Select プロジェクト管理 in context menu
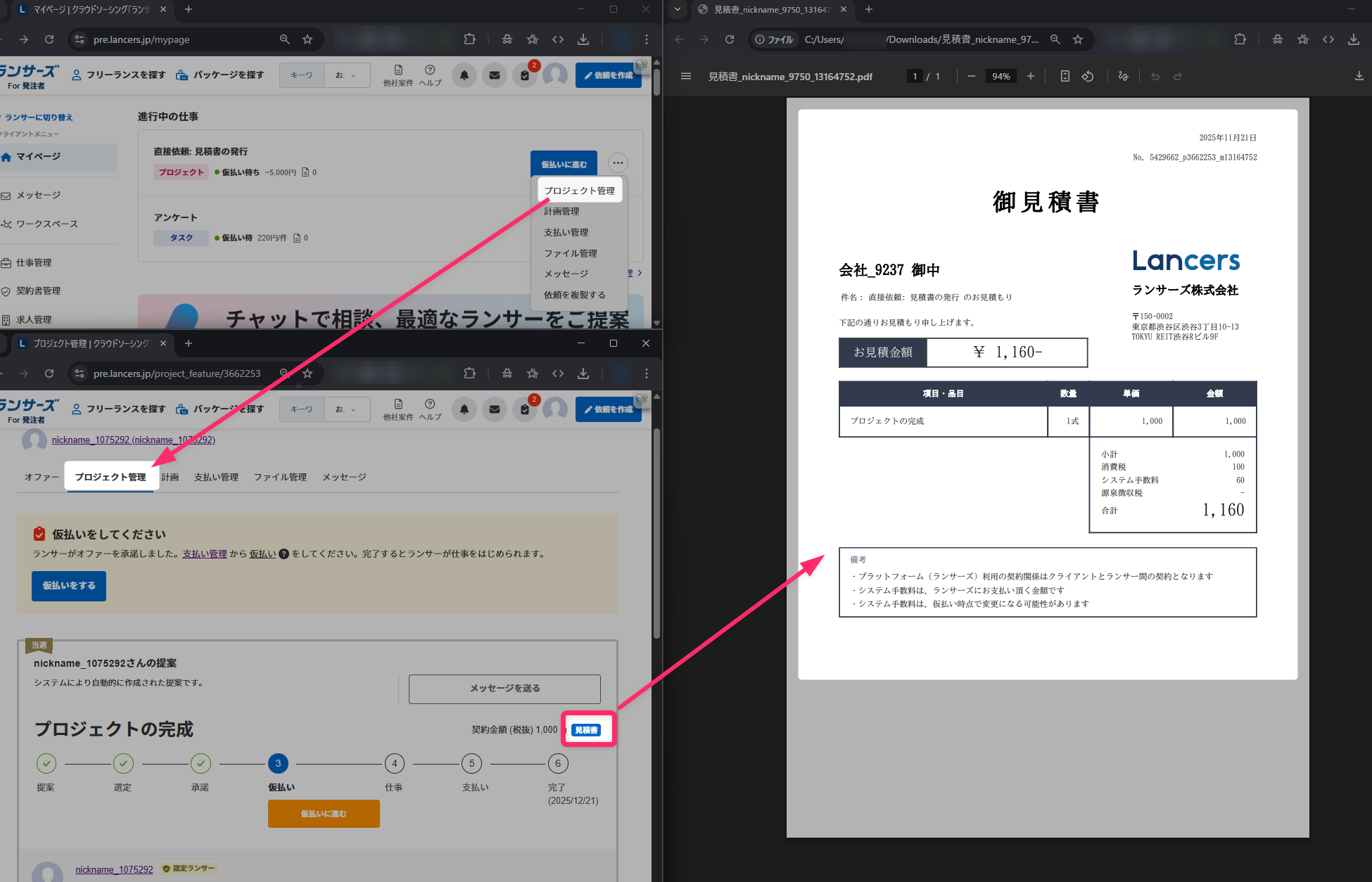The image size is (1372, 882). pos(579,191)
